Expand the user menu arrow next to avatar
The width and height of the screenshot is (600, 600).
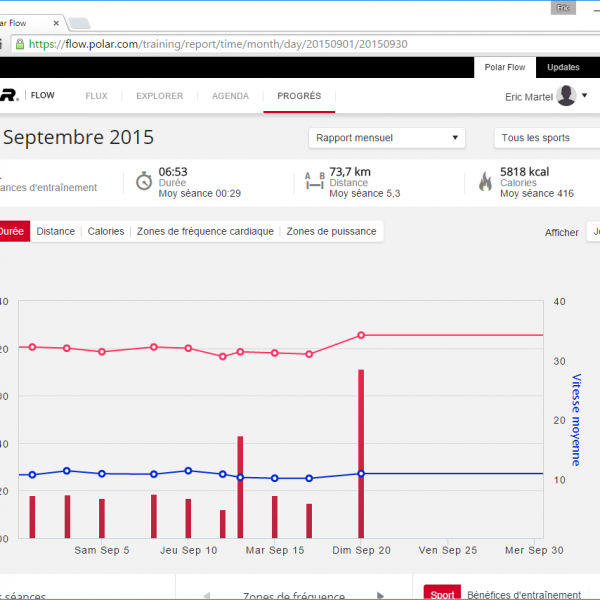click(585, 96)
